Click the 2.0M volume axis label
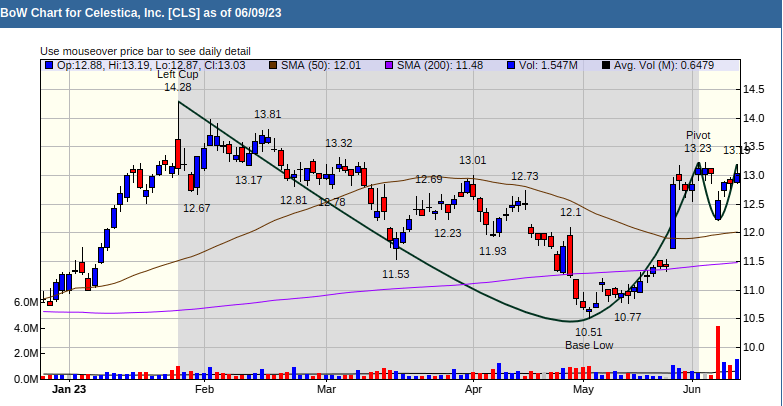Screen dimensions: 783x406 tap(26, 354)
